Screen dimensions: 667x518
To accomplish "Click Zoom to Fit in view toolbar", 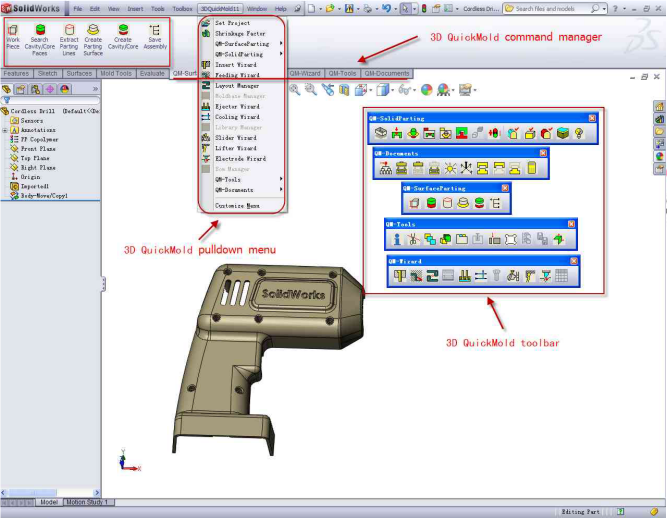I will [294, 89].
